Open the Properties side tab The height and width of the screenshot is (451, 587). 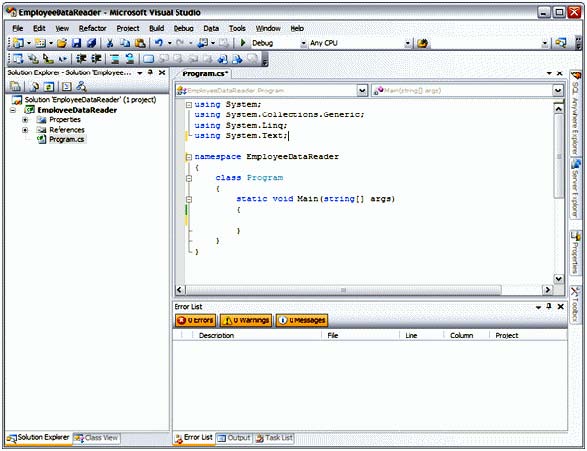pyautogui.click(x=575, y=253)
